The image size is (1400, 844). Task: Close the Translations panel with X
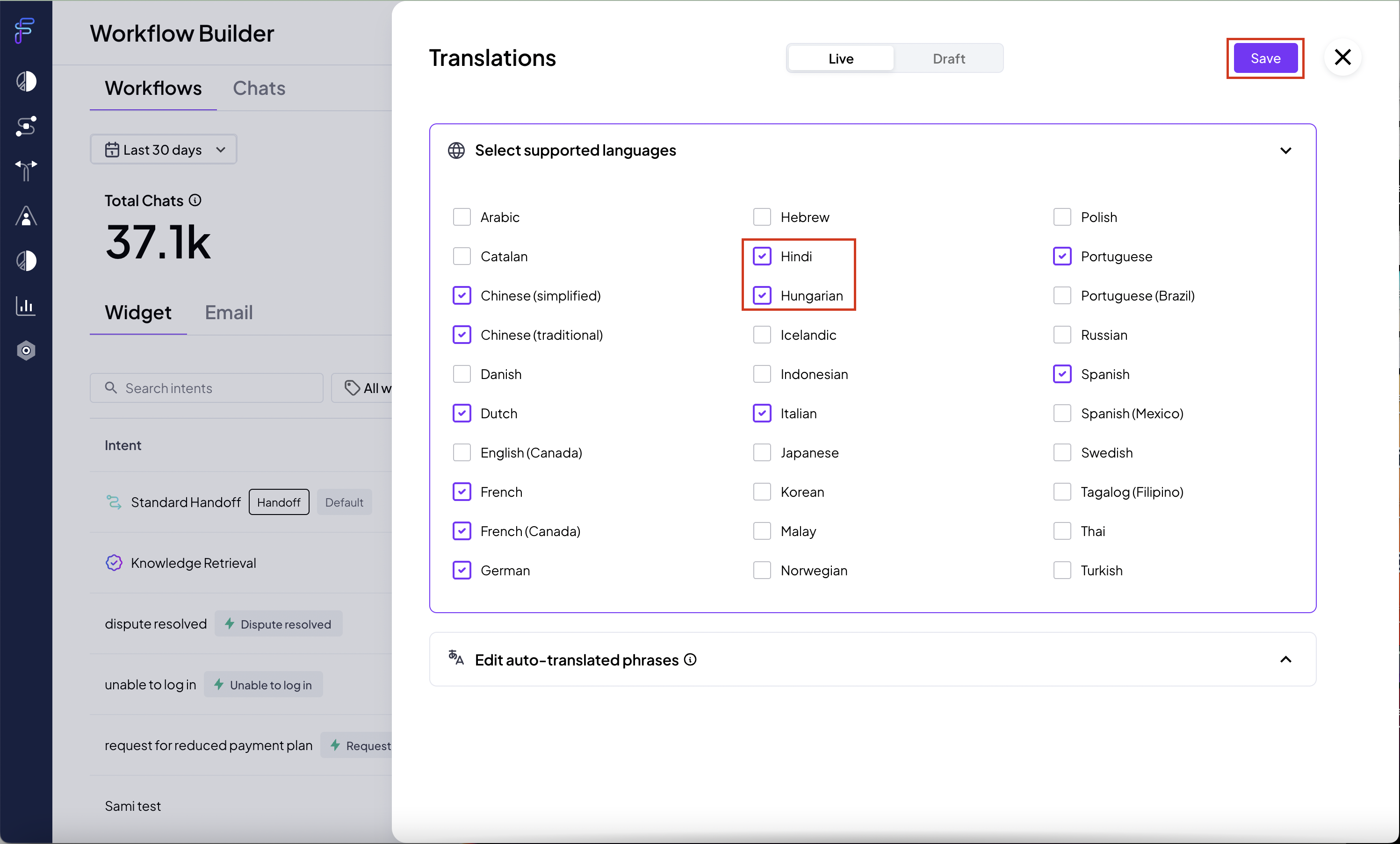tap(1342, 57)
